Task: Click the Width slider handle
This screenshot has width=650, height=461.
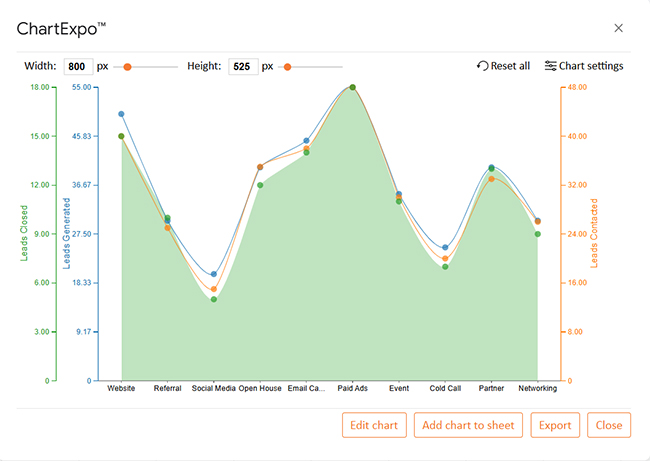Action: click(127, 67)
